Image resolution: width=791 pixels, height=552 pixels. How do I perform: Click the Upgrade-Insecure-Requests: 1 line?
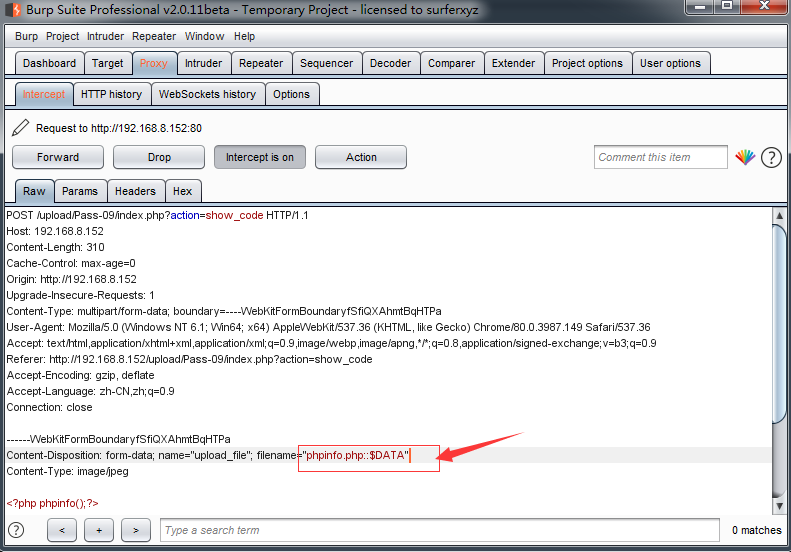pos(80,295)
